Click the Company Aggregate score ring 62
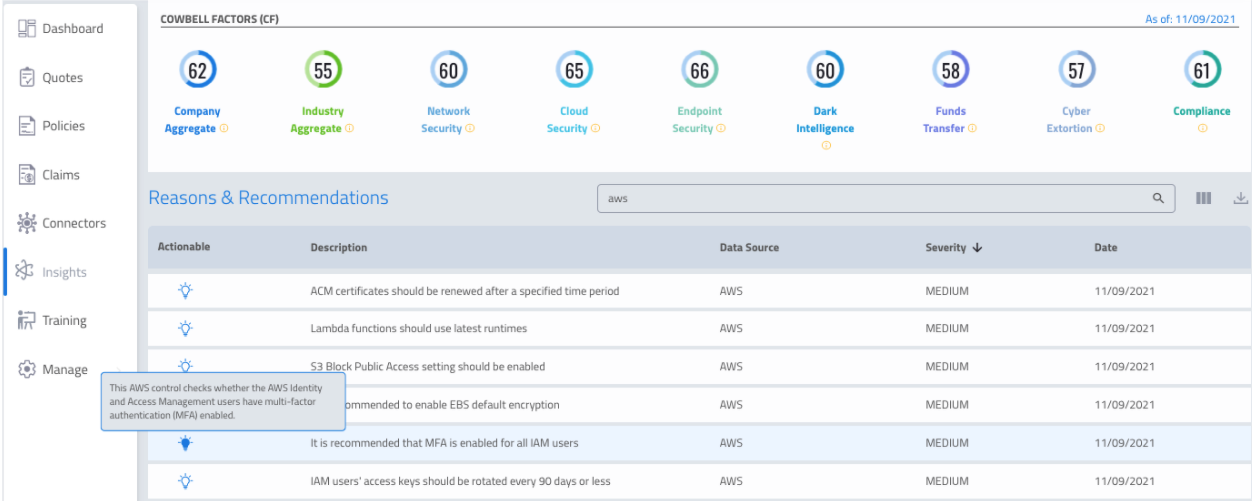The width and height of the screenshot is (1252, 501). (197, 71)
